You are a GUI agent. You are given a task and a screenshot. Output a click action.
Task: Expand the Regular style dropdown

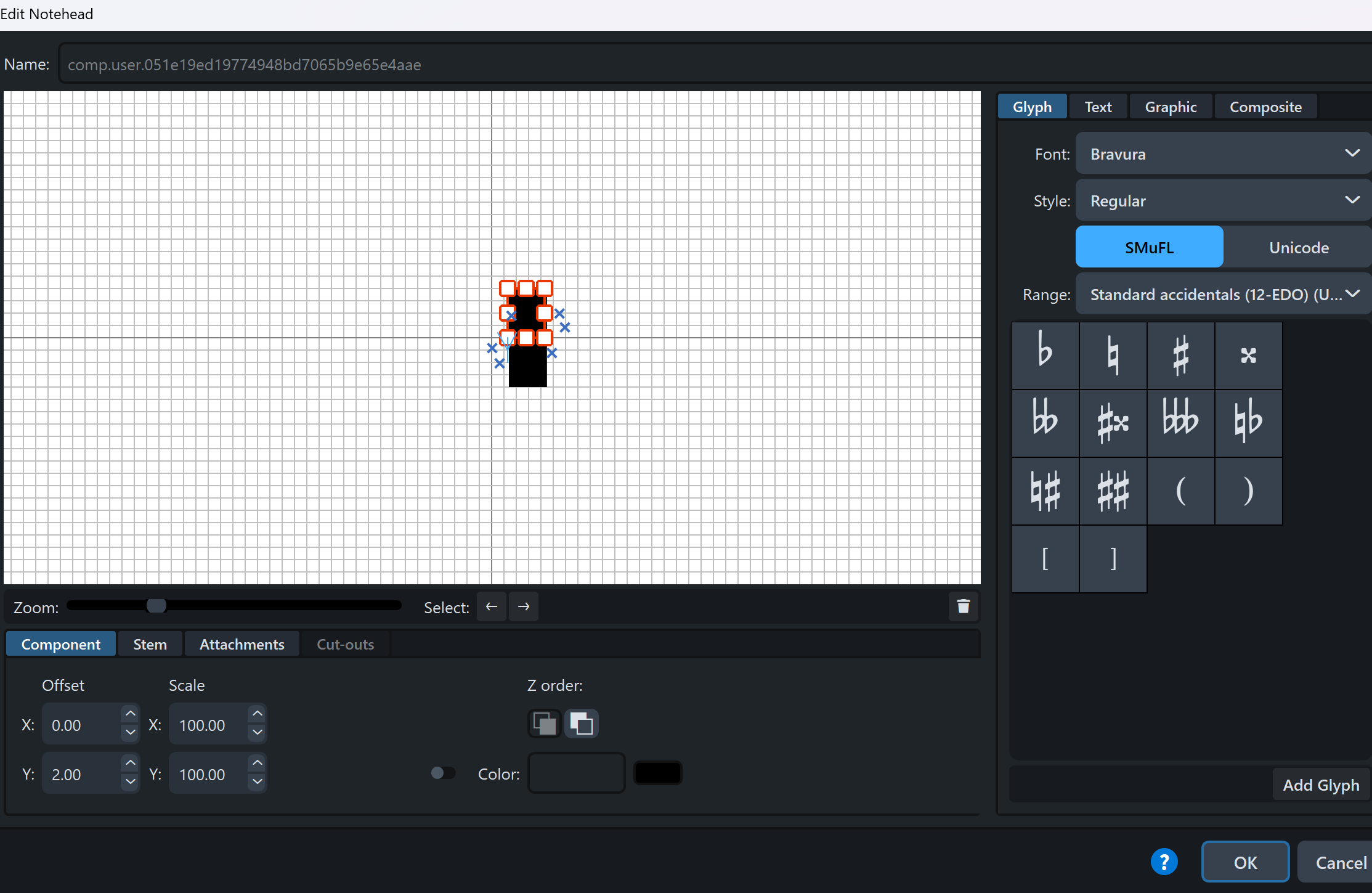(1223, 200)
